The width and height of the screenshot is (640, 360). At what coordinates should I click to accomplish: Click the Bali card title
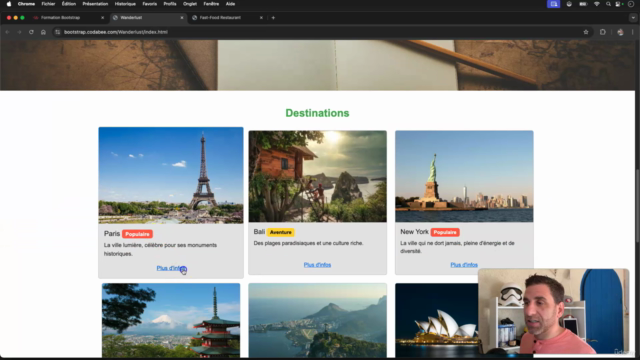(x=259, y=232)
